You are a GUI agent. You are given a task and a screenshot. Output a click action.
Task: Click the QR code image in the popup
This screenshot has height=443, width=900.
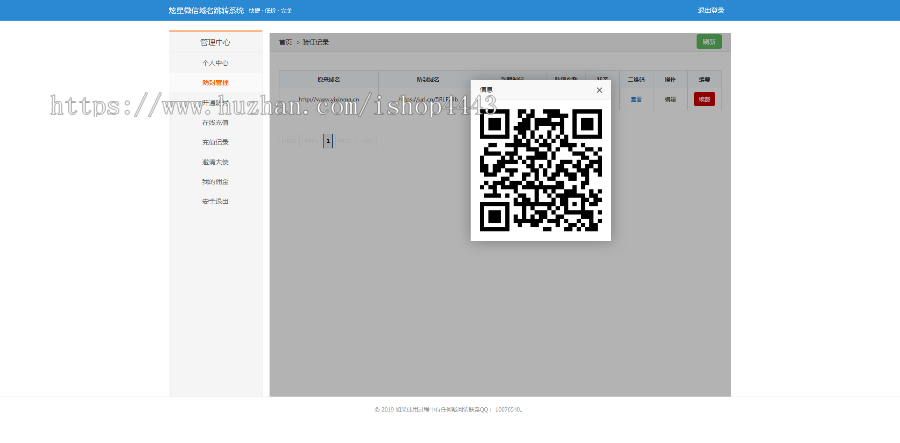(x=541, y=170)
